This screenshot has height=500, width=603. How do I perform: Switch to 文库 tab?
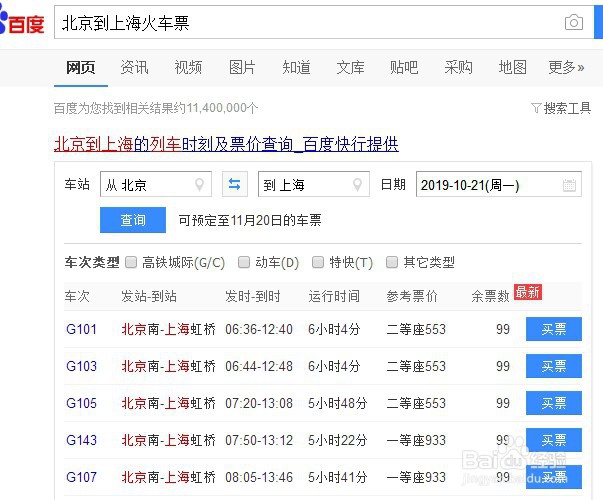coord(350,68)
